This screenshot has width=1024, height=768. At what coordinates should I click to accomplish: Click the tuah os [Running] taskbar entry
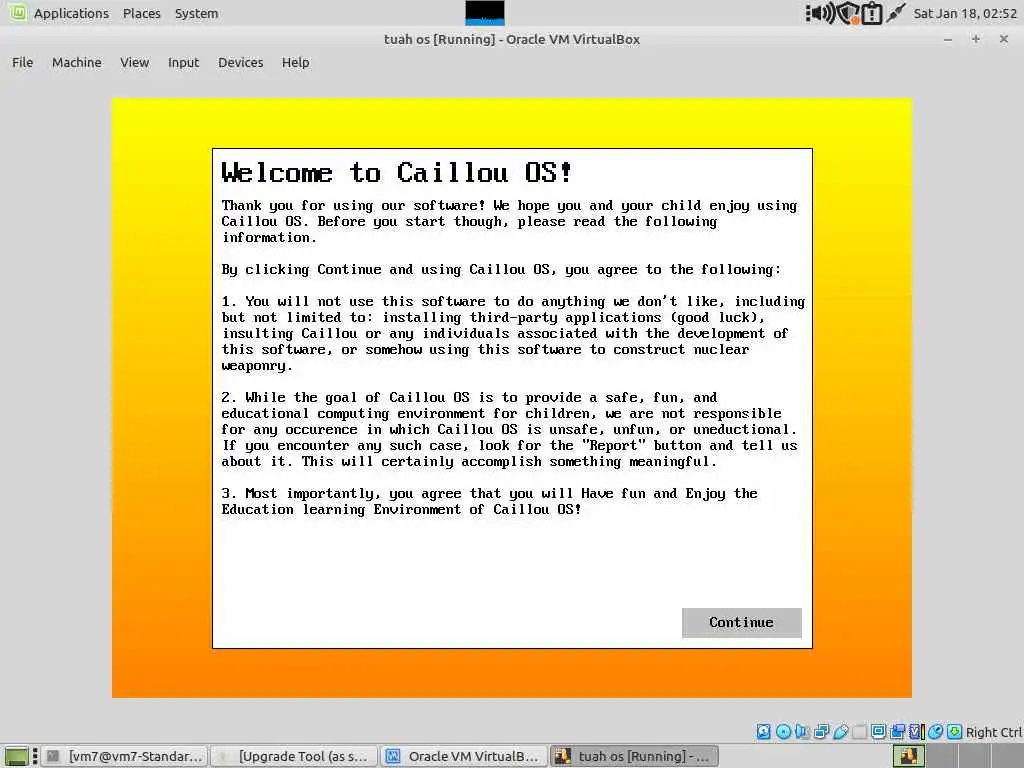click(x=634, y=756)
